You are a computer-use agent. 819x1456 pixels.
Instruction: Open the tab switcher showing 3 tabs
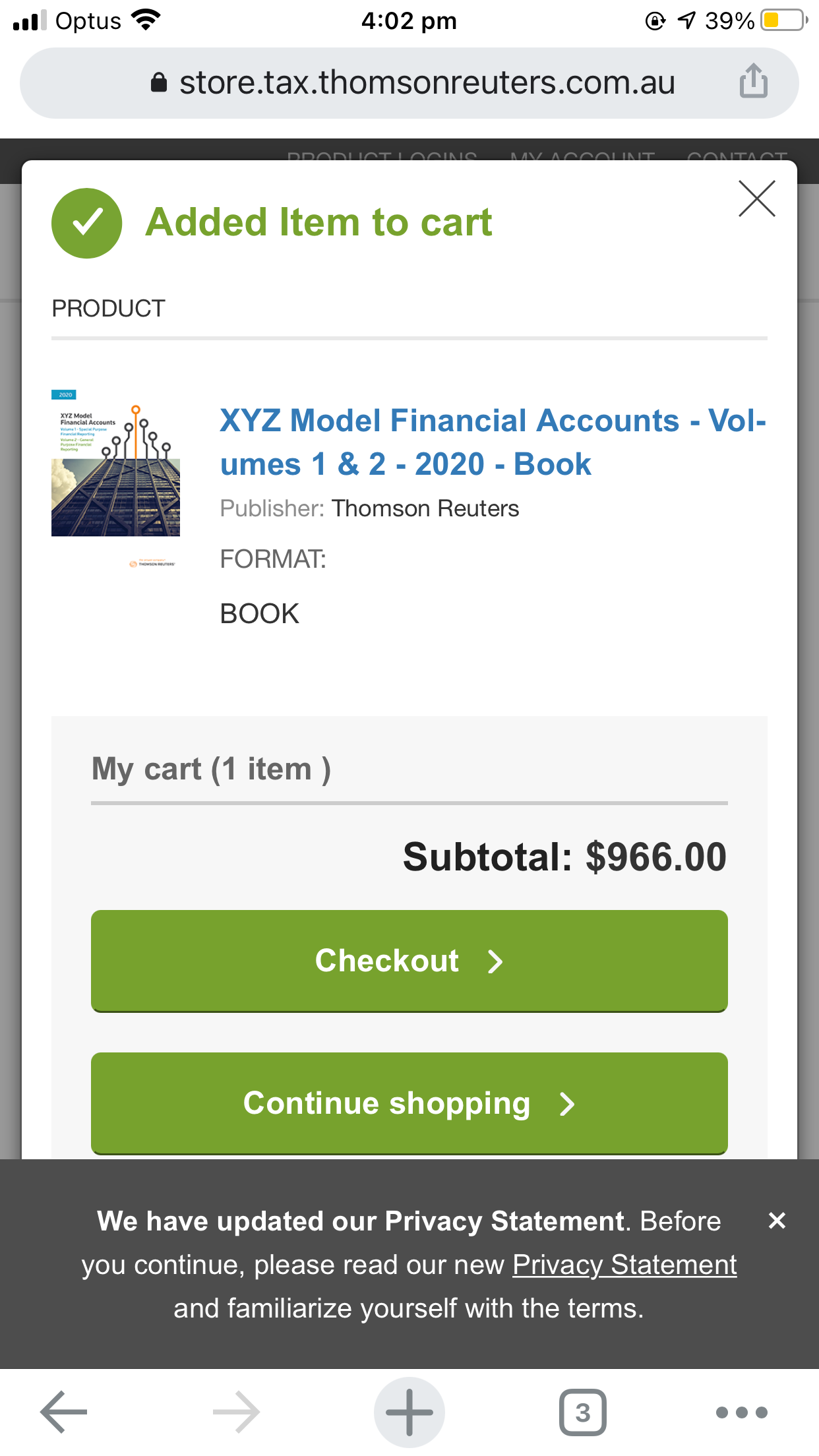pyautogui.click(x=582, y=1412)
